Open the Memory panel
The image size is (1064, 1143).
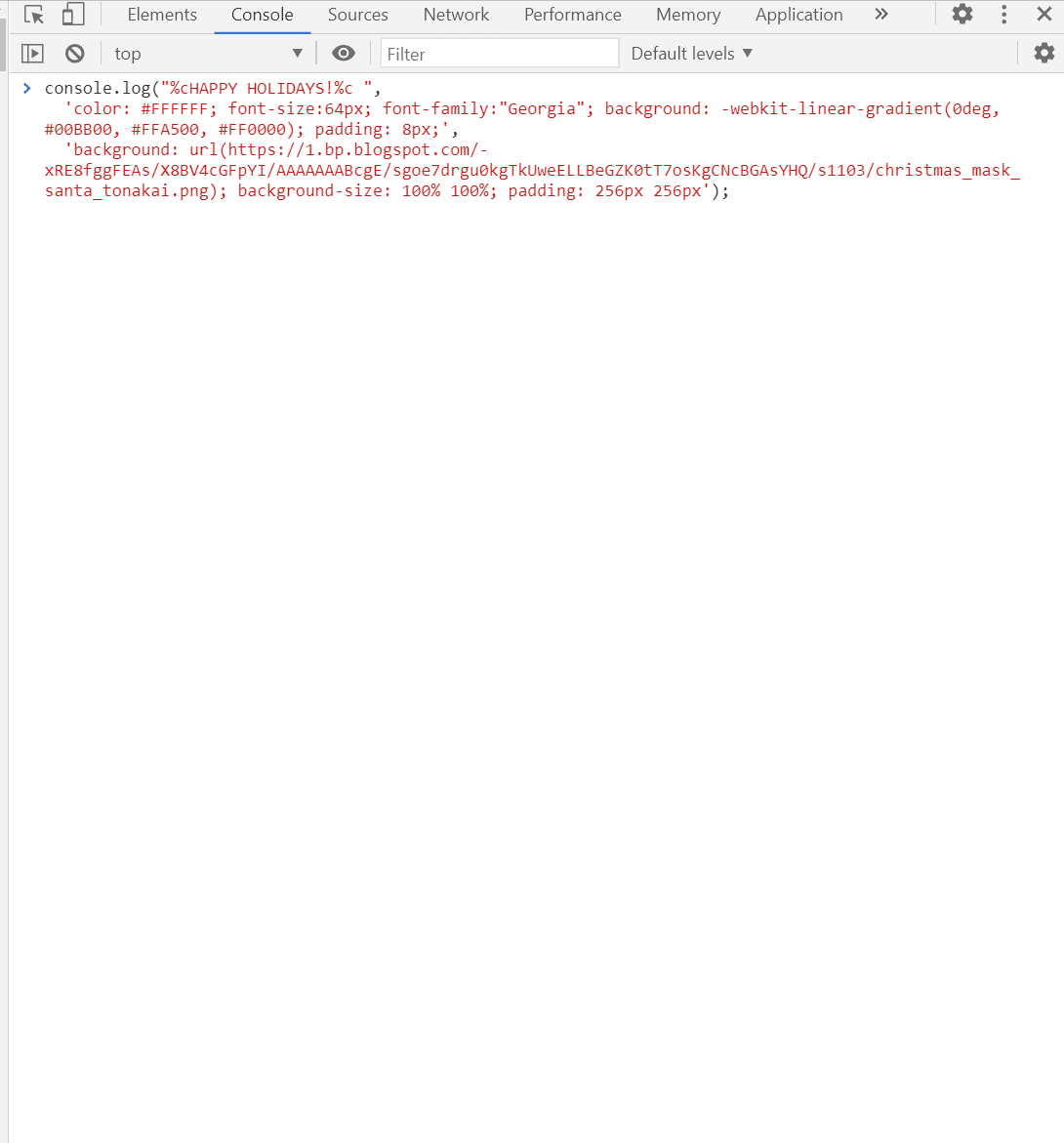[688, 15]
